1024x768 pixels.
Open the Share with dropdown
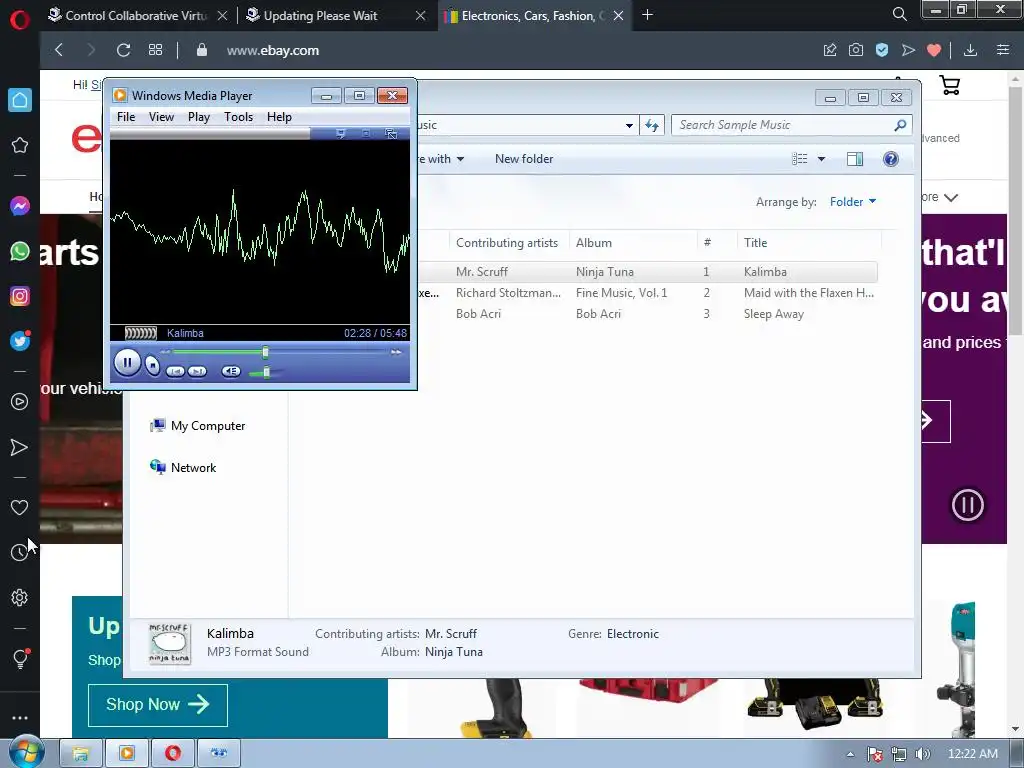441,159
